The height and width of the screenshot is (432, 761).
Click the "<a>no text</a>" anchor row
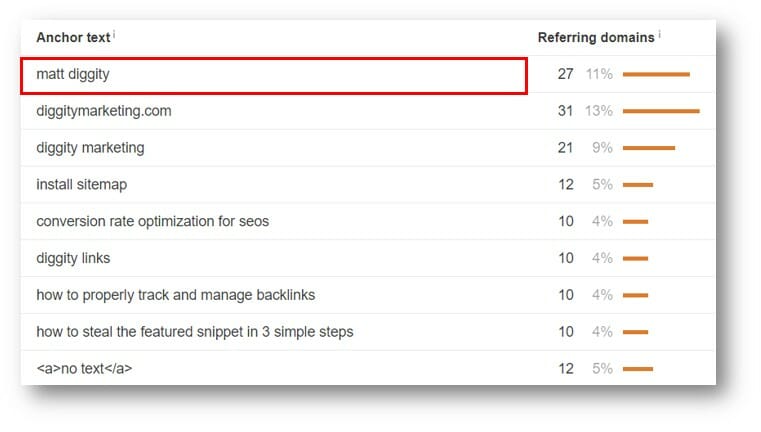84,368
